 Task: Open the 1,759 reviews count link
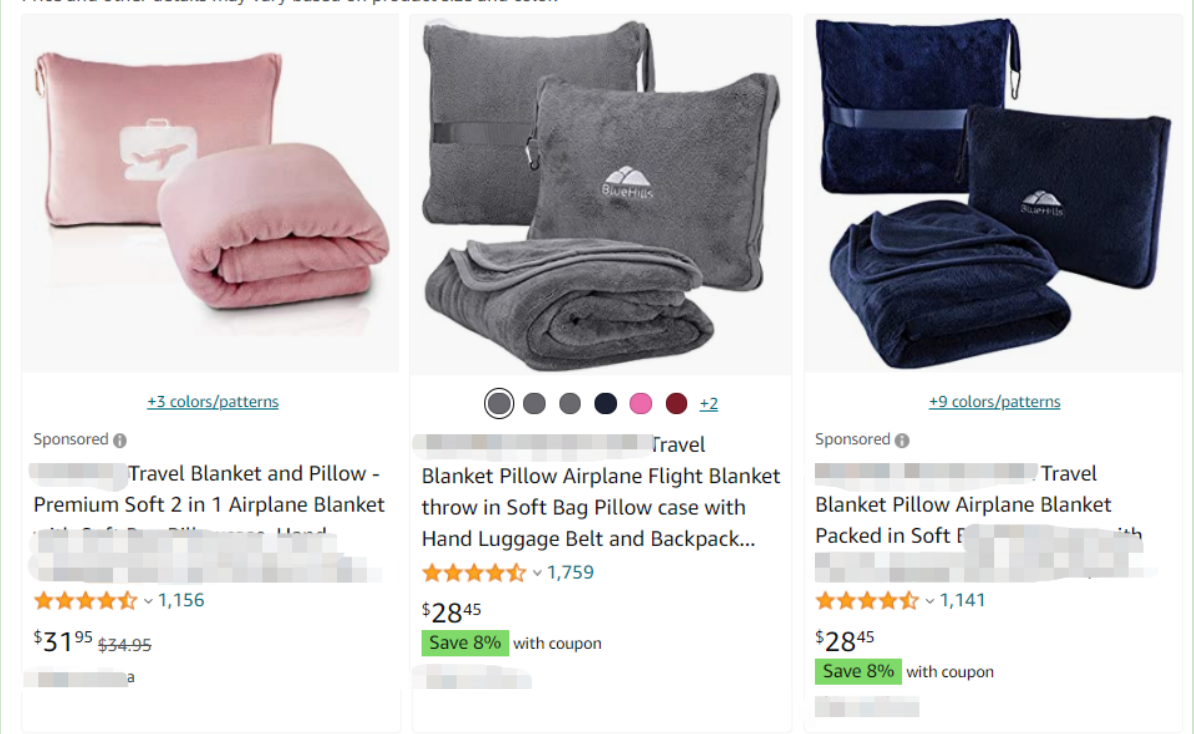coord(571,573)
